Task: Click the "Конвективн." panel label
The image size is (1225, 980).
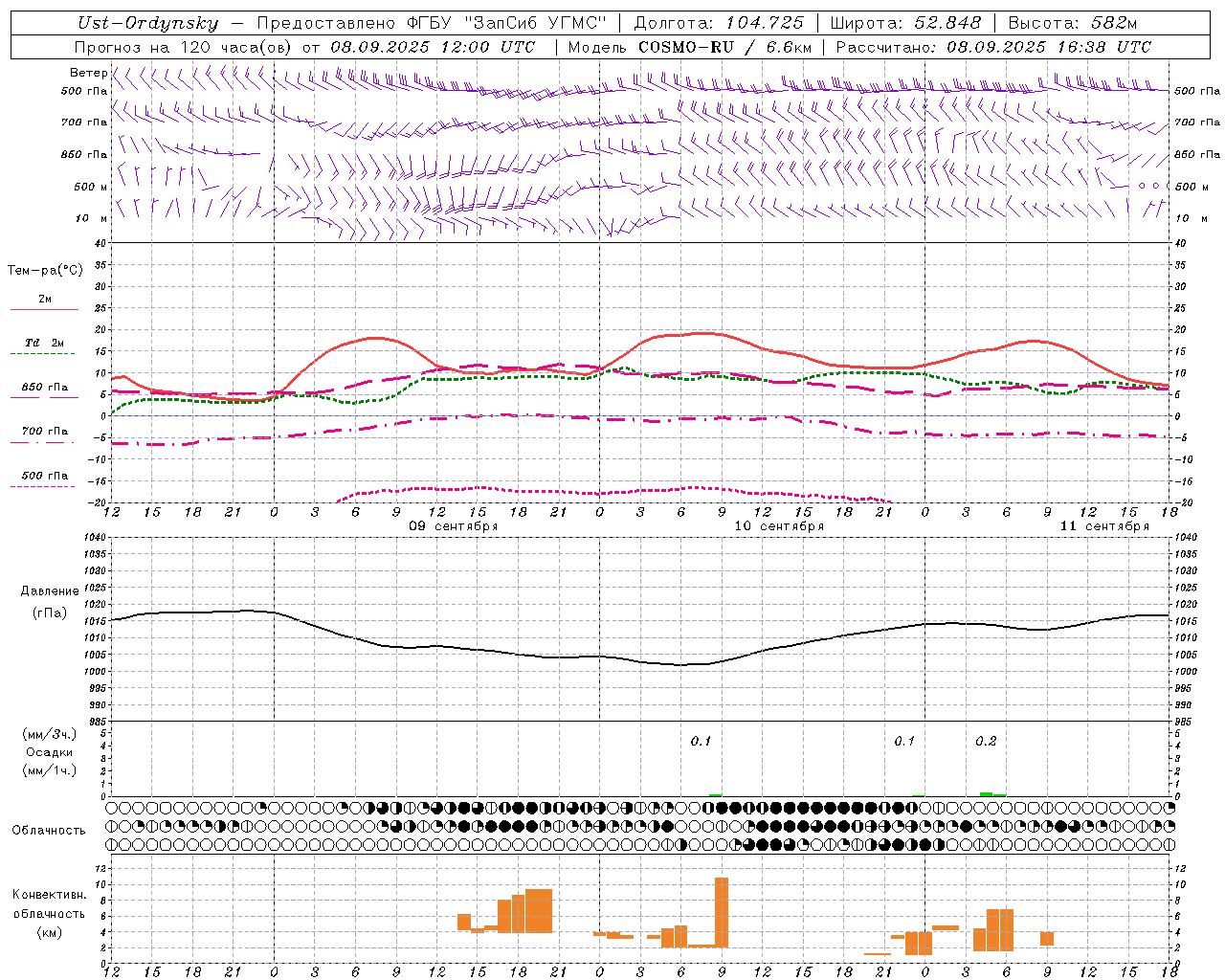Action: (x=49, y=895)
